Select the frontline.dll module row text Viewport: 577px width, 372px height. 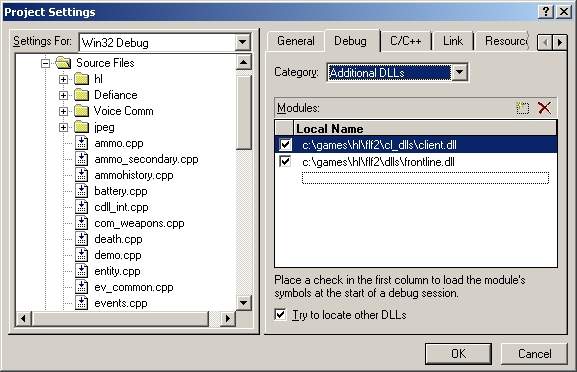pyautogui.click(x=378, y=162)
